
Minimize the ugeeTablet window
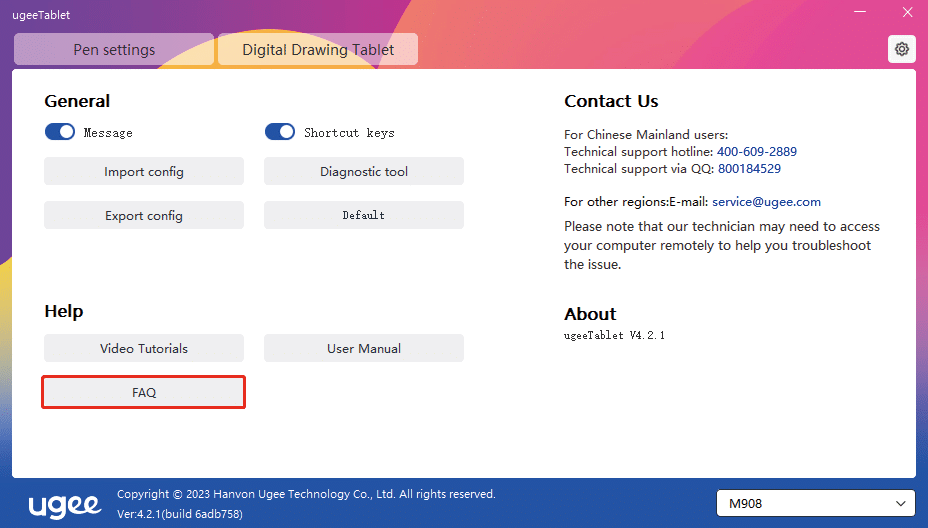point(860,12)
